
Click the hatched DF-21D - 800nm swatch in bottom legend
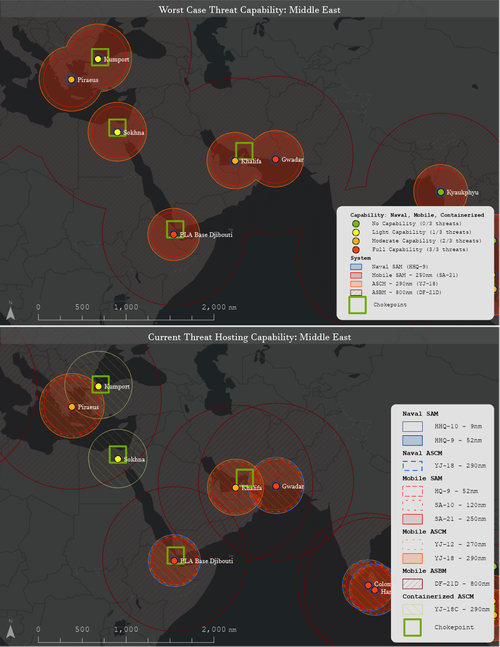coord(413,584)
